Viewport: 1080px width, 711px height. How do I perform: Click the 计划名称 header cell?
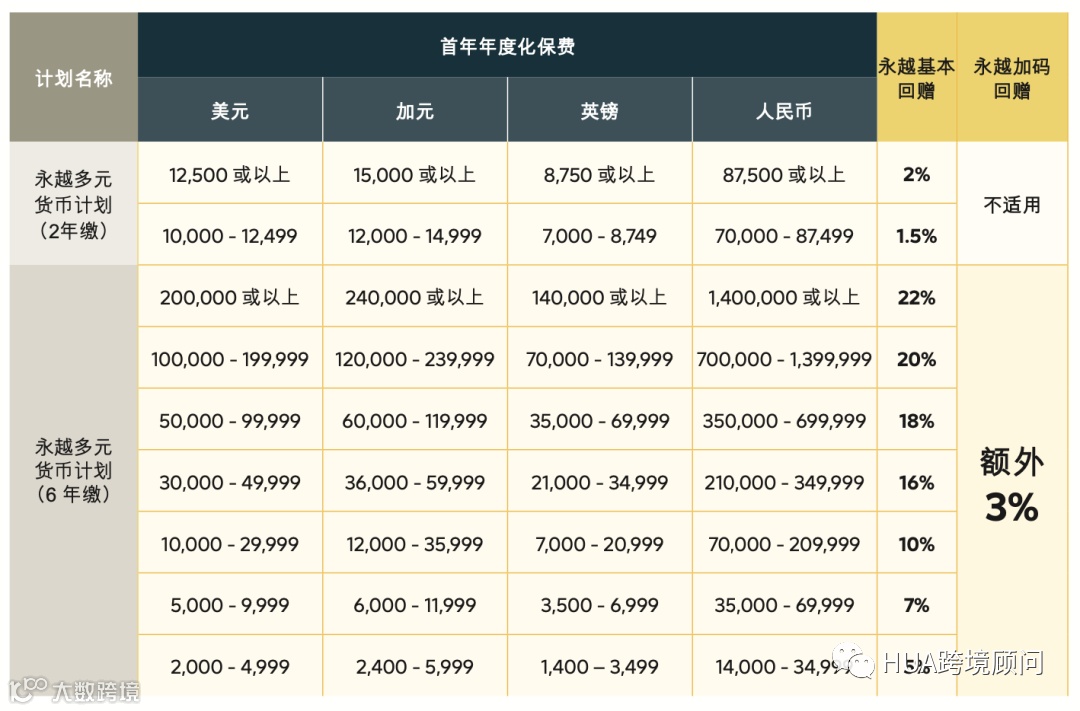click(74, 77)
